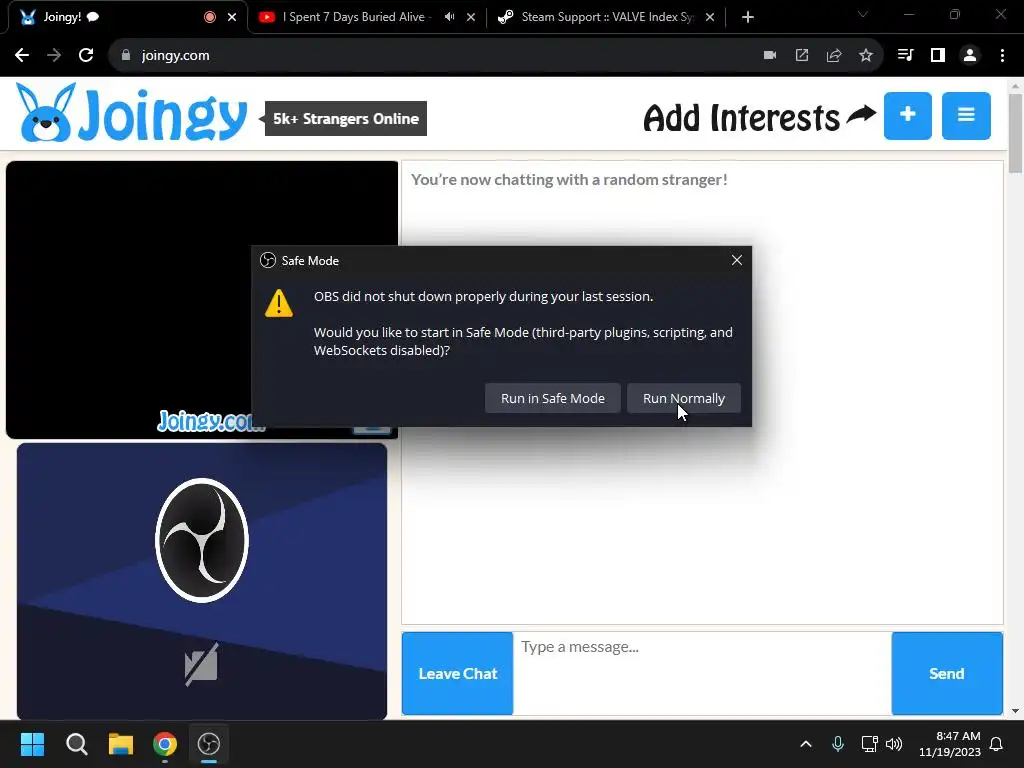Go forward in browser history
The height and width of the screenshot is (768, 1024).
point(54,56)
